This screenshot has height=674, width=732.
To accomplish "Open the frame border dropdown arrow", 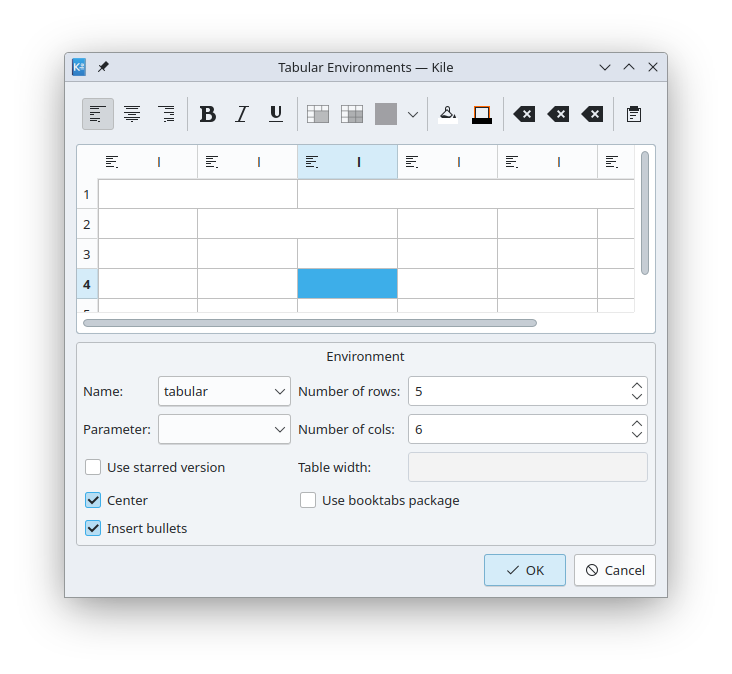I will coord(413,114).
